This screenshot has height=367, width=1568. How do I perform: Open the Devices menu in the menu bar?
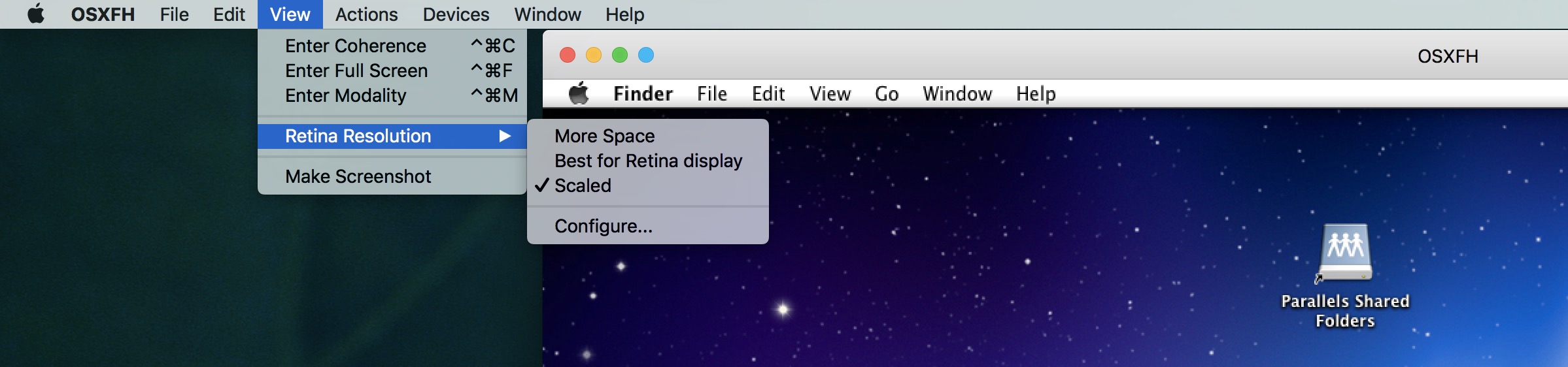pyautogui.click(x=456, y=14)
